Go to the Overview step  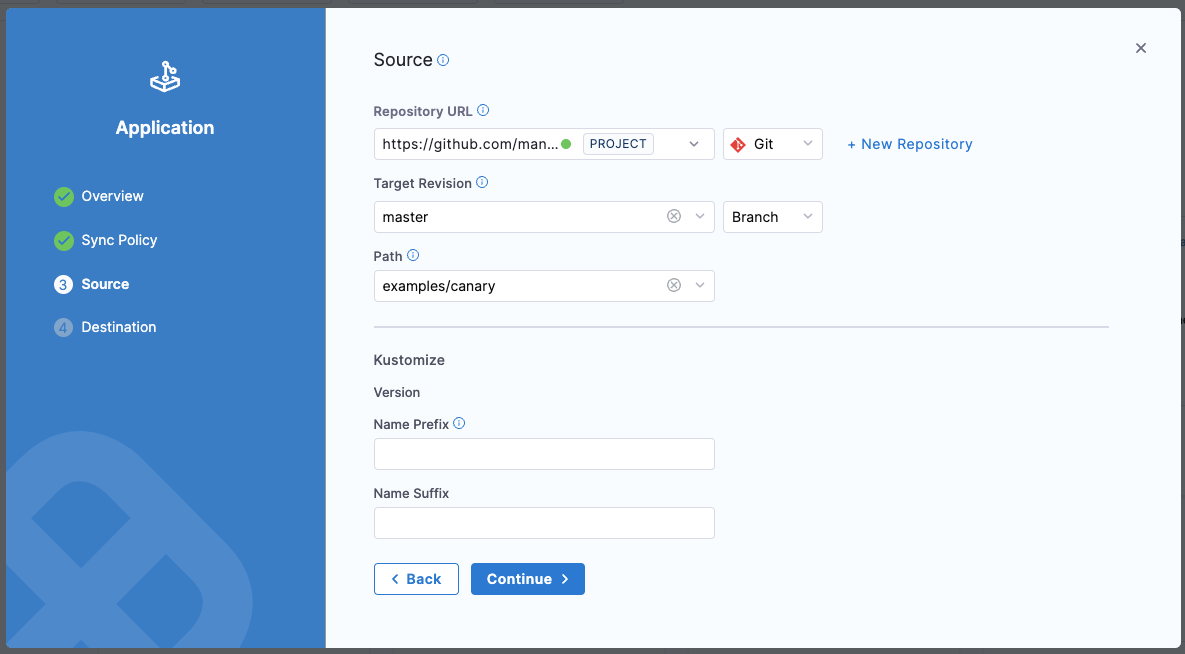pos(112,196)
